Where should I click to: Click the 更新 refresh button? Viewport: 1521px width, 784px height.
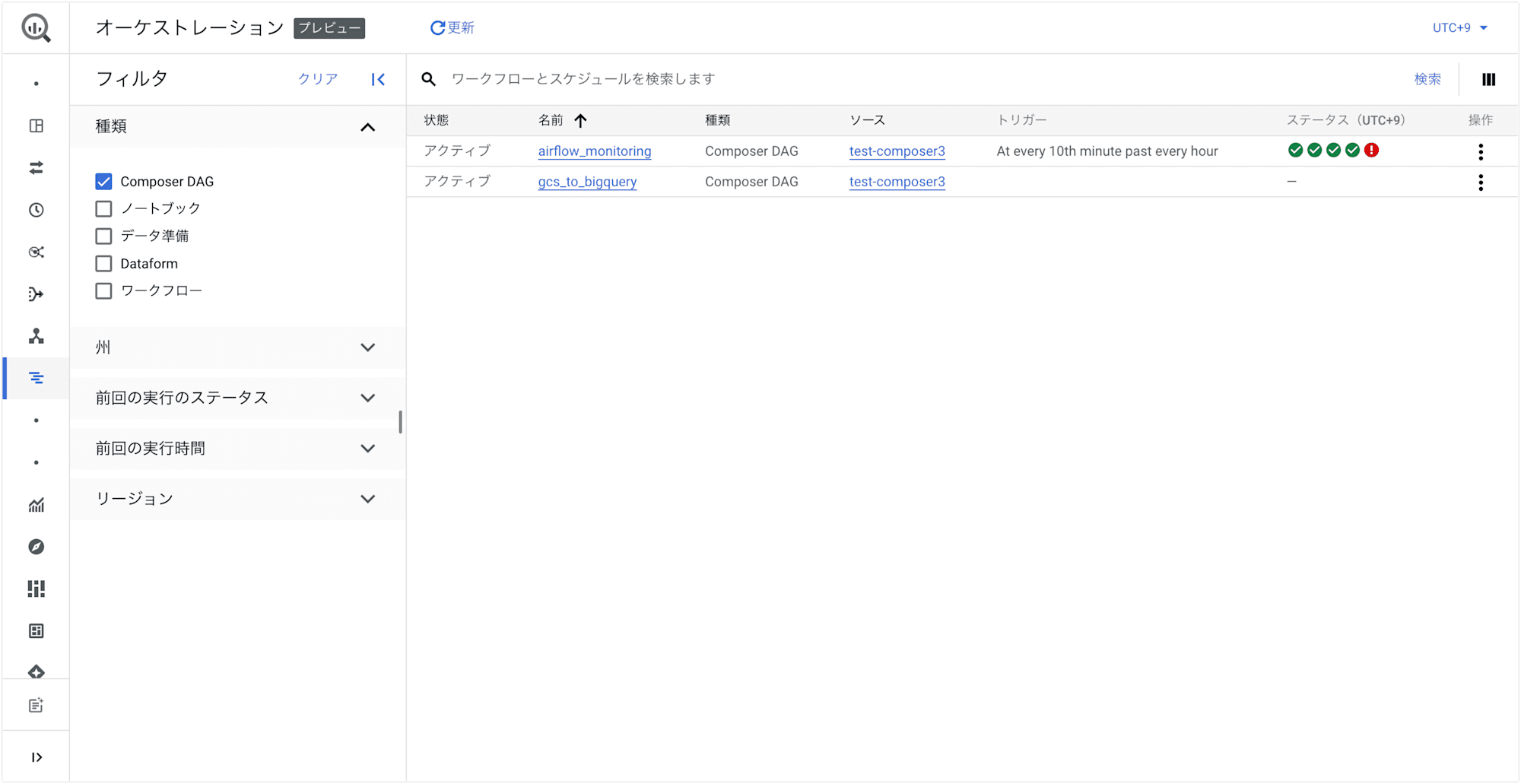pyautogui.click(x=452, y=28)
